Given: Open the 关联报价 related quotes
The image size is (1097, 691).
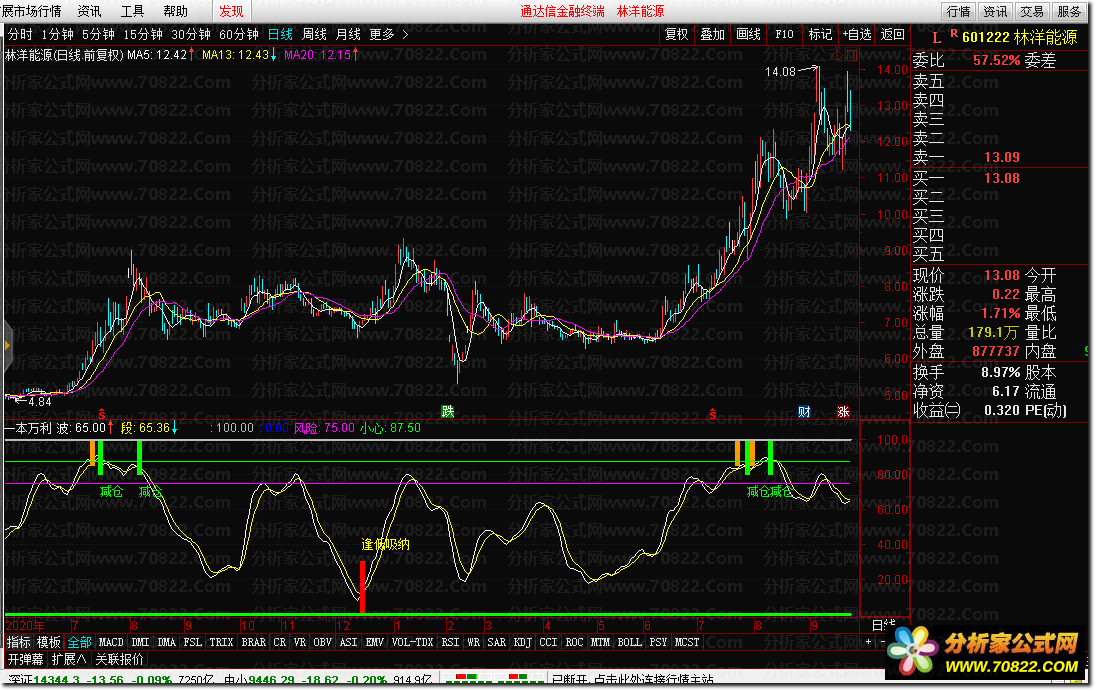Looking at the screenshot, I should [120, 659].
